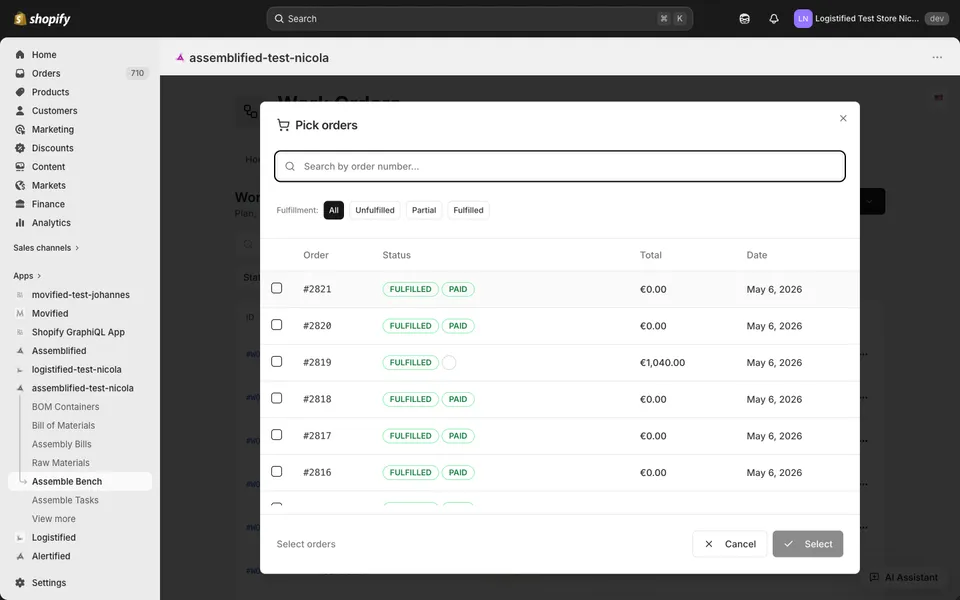Viewport: 960px width, 600px height.
Task: Open Orders via its inbox icon
Action: coord(20,73)
